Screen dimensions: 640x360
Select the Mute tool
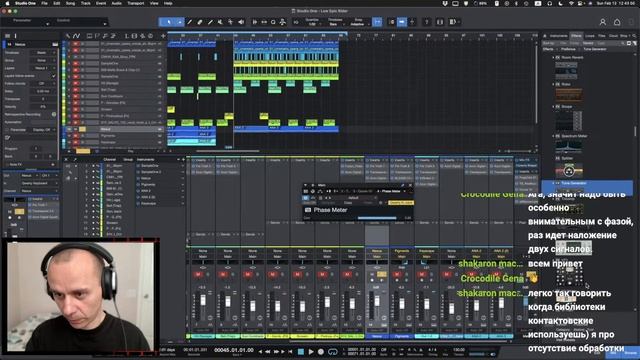coord(220,22)
